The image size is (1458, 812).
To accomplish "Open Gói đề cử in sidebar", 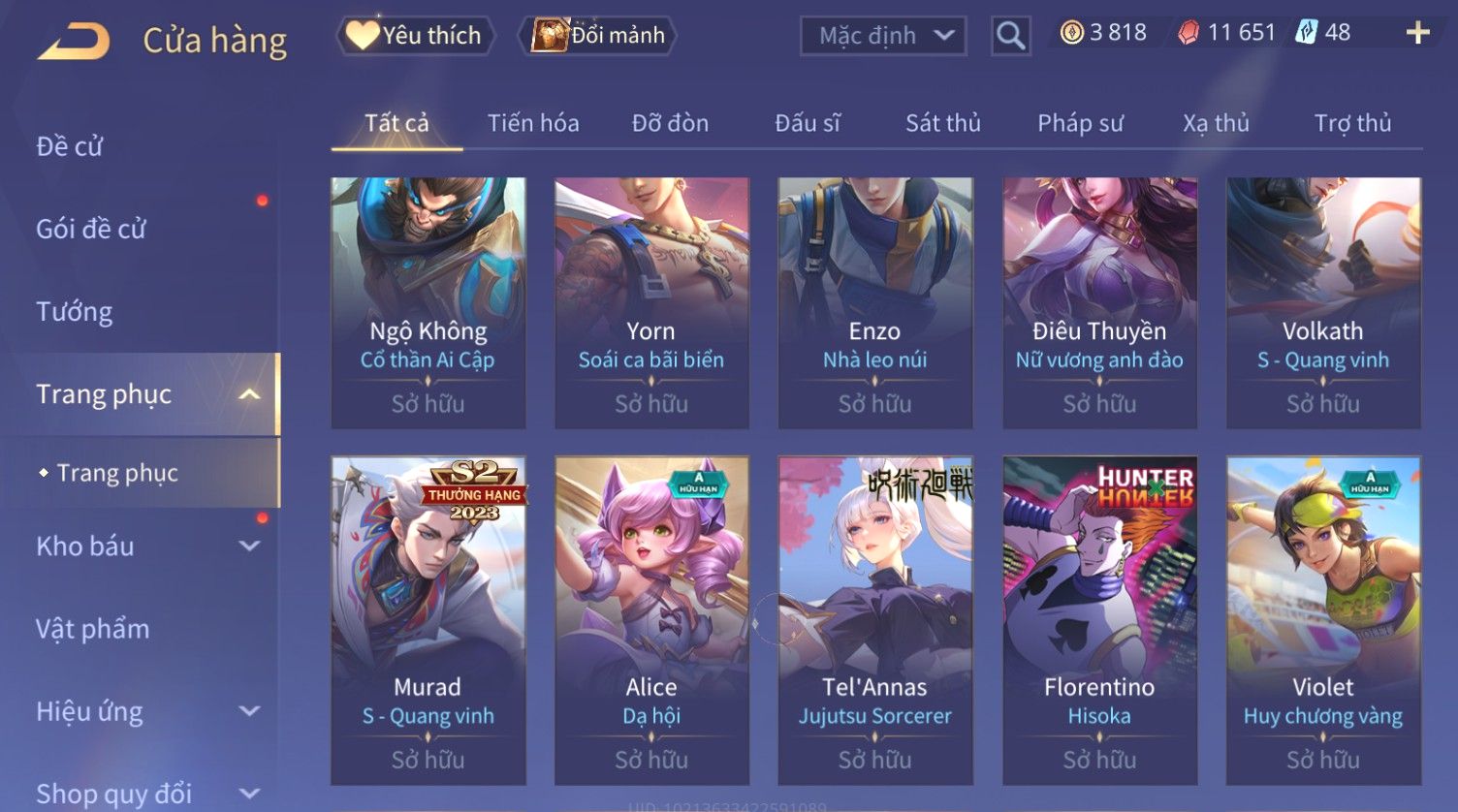I will (x=91, y=230).
